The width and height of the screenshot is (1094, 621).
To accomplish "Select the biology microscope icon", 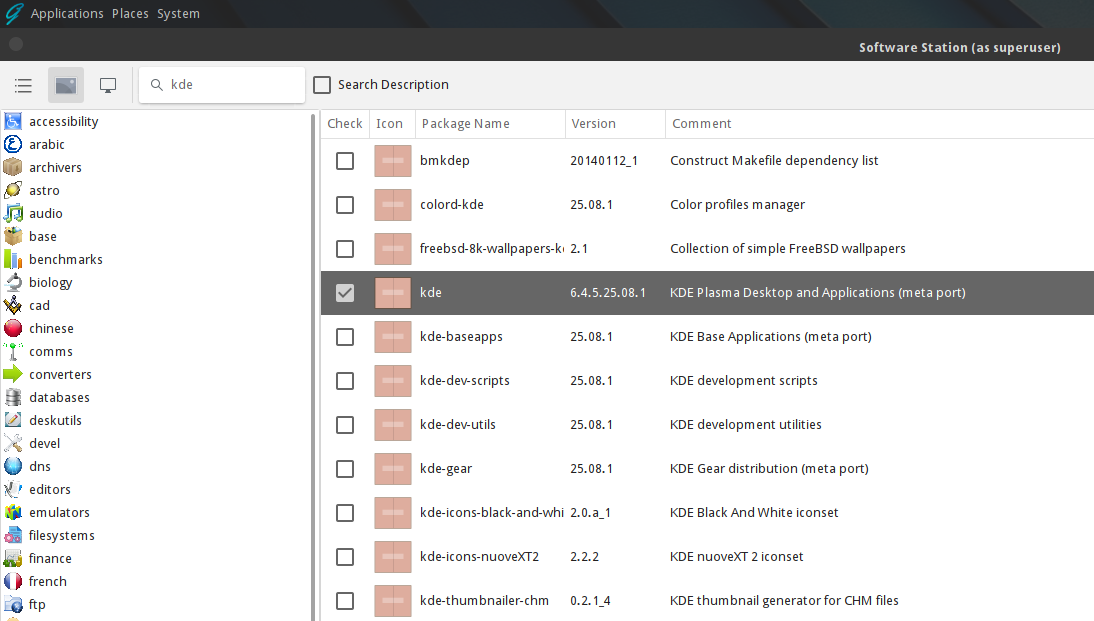I will click(12, 282).
